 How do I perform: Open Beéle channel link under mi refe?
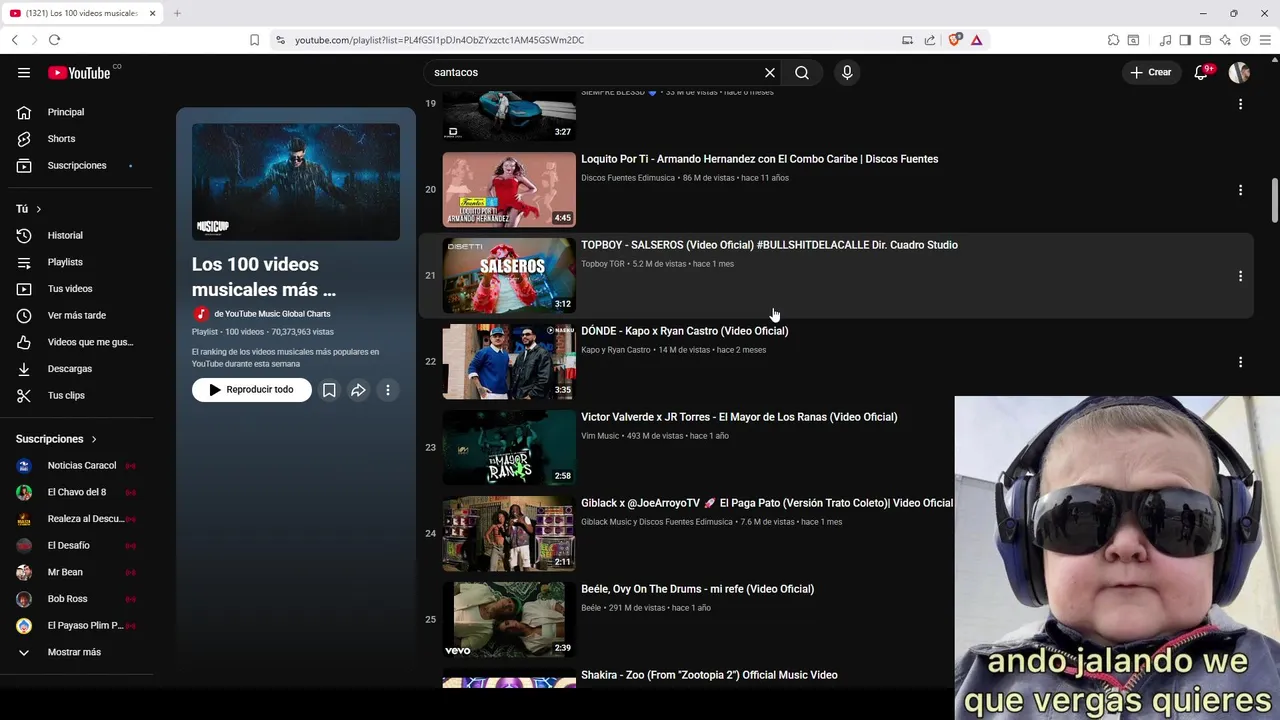(591, 608)
